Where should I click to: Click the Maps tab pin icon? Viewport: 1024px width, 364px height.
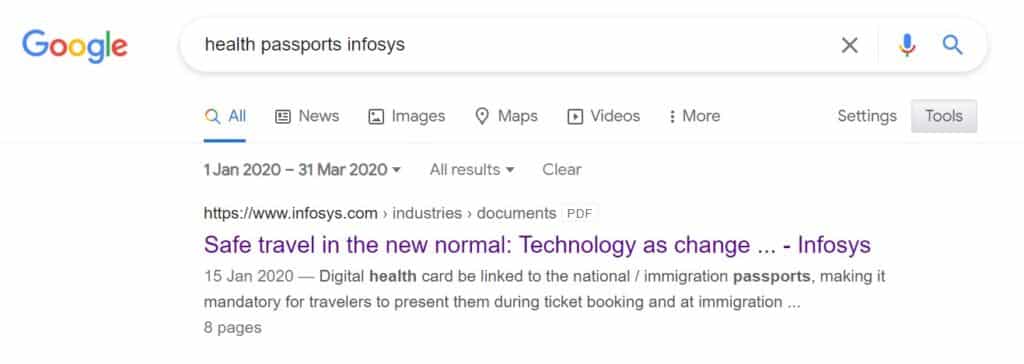coord(482,116)
